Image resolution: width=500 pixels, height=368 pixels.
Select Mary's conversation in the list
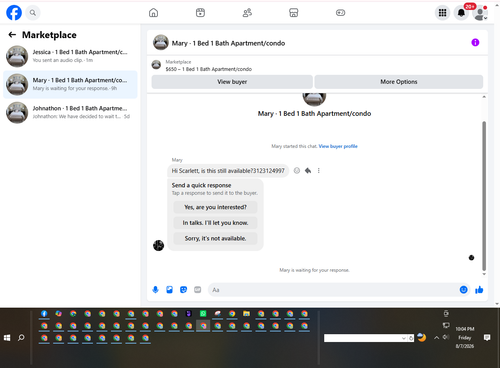click(x=70, y=84)
